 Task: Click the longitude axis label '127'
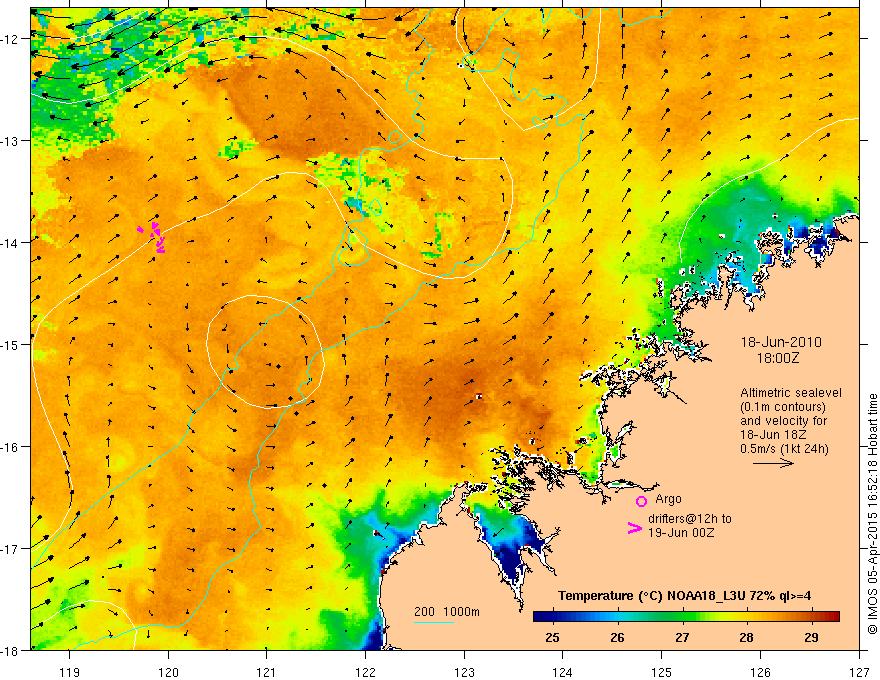(x=859, y=672)
